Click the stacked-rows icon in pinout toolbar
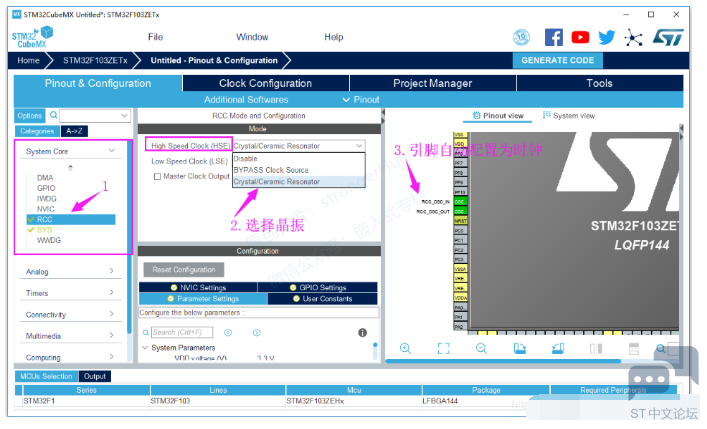 pyautogui.click(x=634, y=348)
